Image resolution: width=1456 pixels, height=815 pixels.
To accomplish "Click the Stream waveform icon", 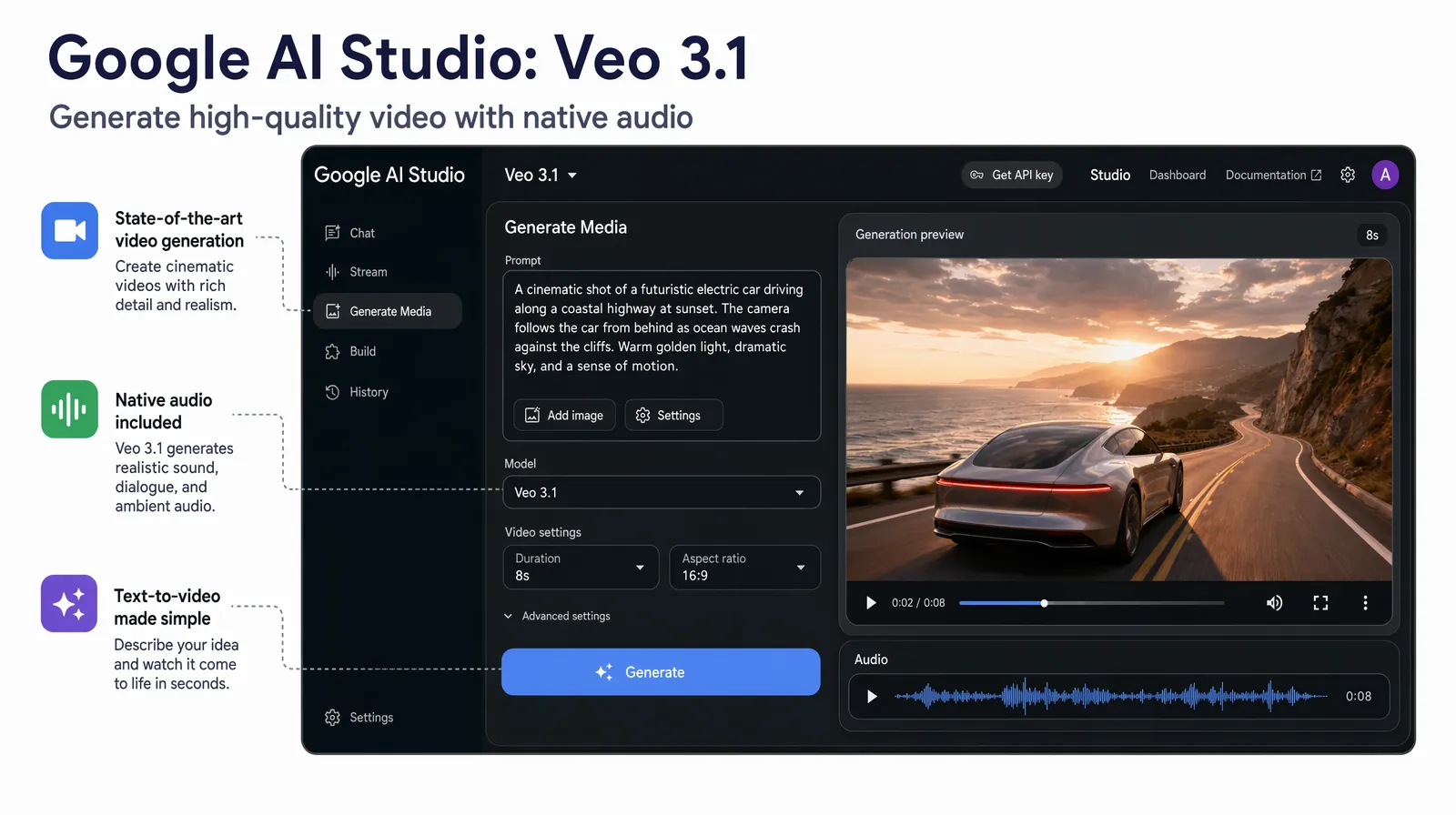I will point(332,272).
